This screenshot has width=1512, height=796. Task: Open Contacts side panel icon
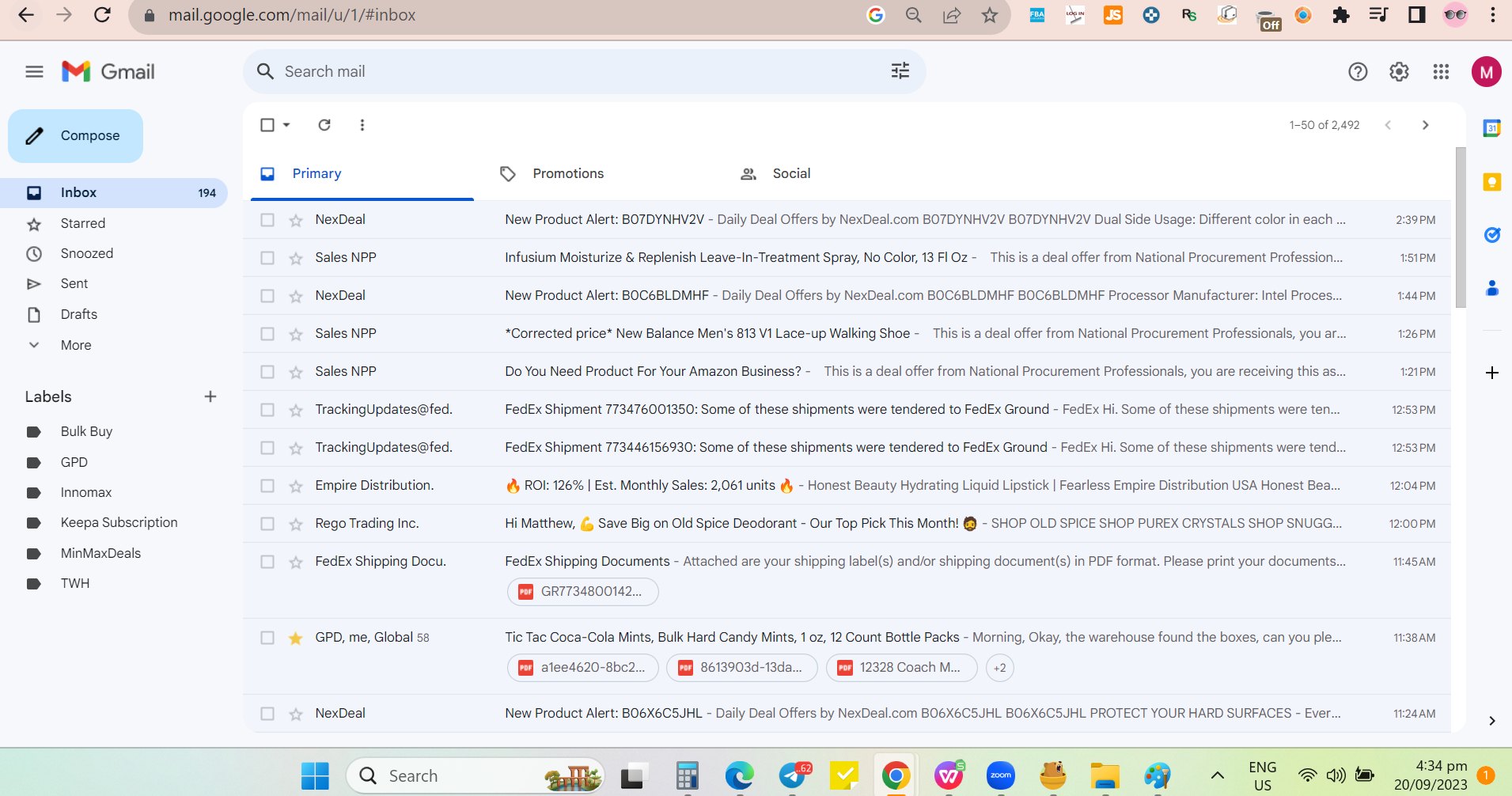1491,288
